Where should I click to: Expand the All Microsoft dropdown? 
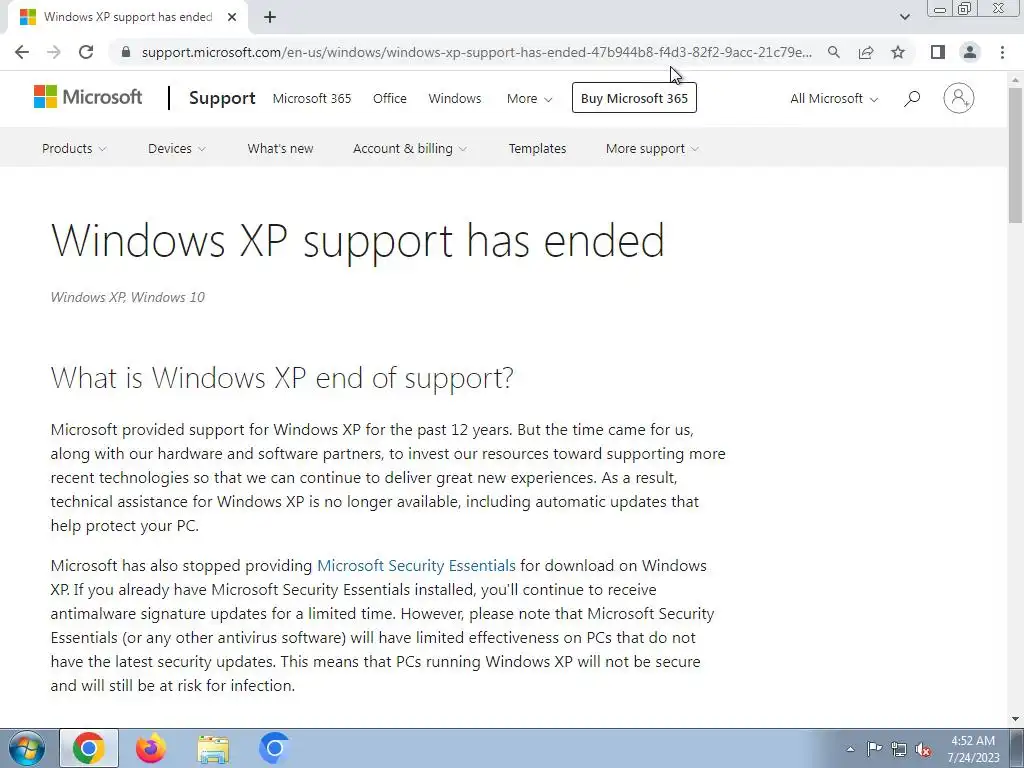[834, 99]
